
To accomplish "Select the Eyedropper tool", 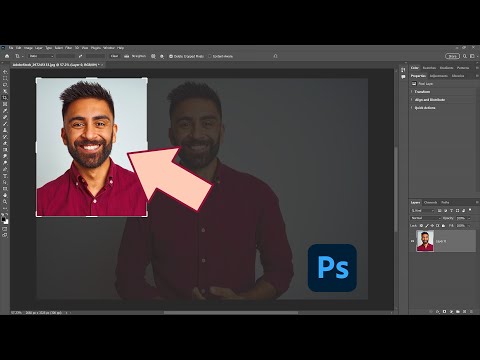I will (x=5, y=111).
